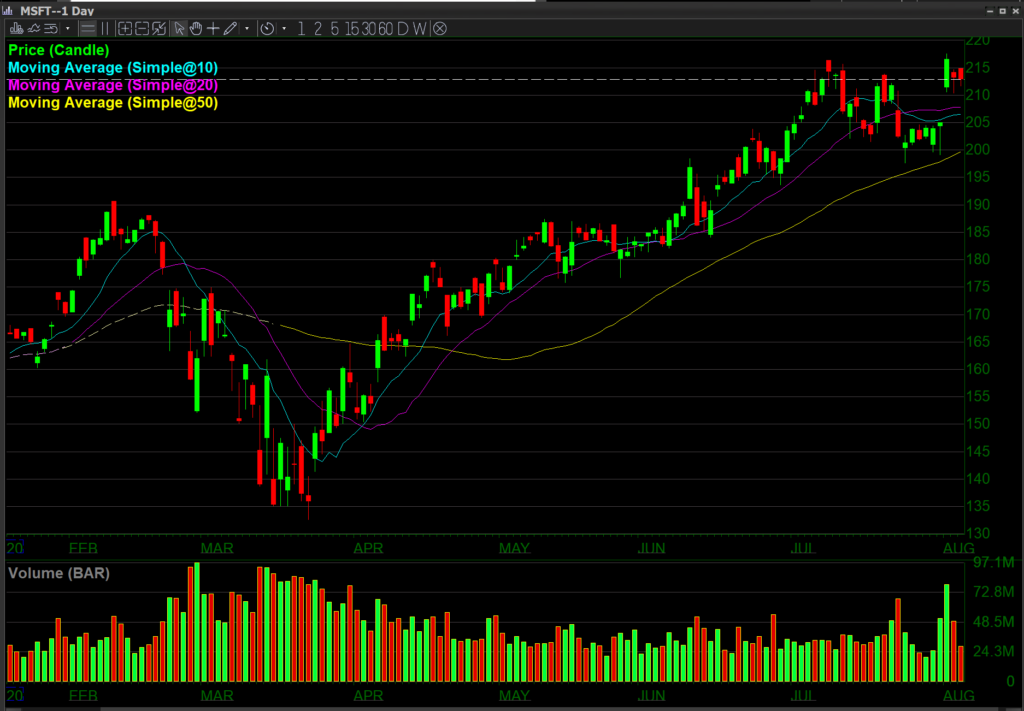Click the line study icon in toolbar

point(33,28)
